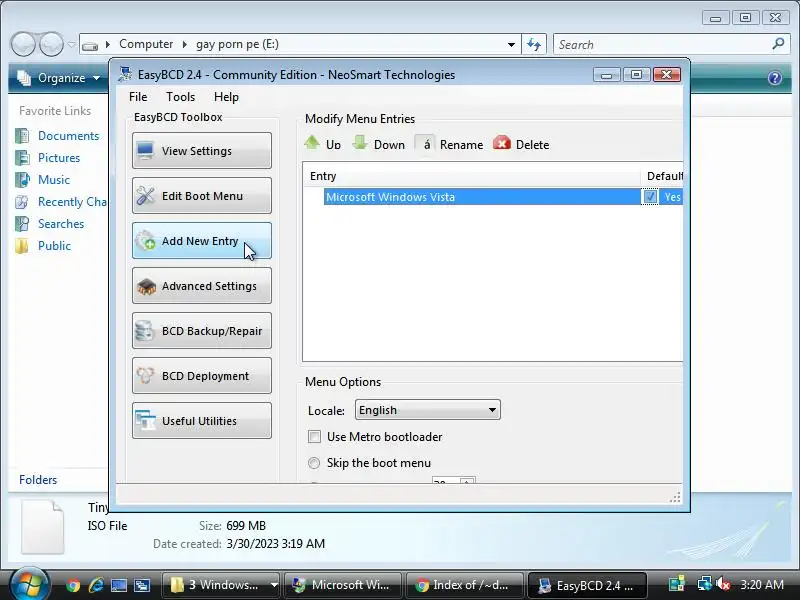Move the entry Up with green arrow
The image size is (800, 600).
pyautogui.click(x=312, y=143)
